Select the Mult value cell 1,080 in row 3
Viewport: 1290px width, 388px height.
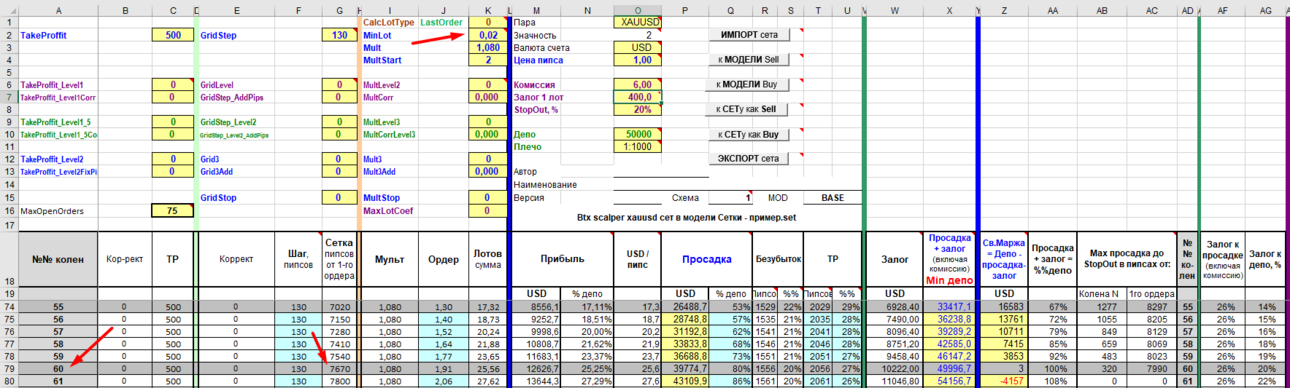tap(487, 47)
